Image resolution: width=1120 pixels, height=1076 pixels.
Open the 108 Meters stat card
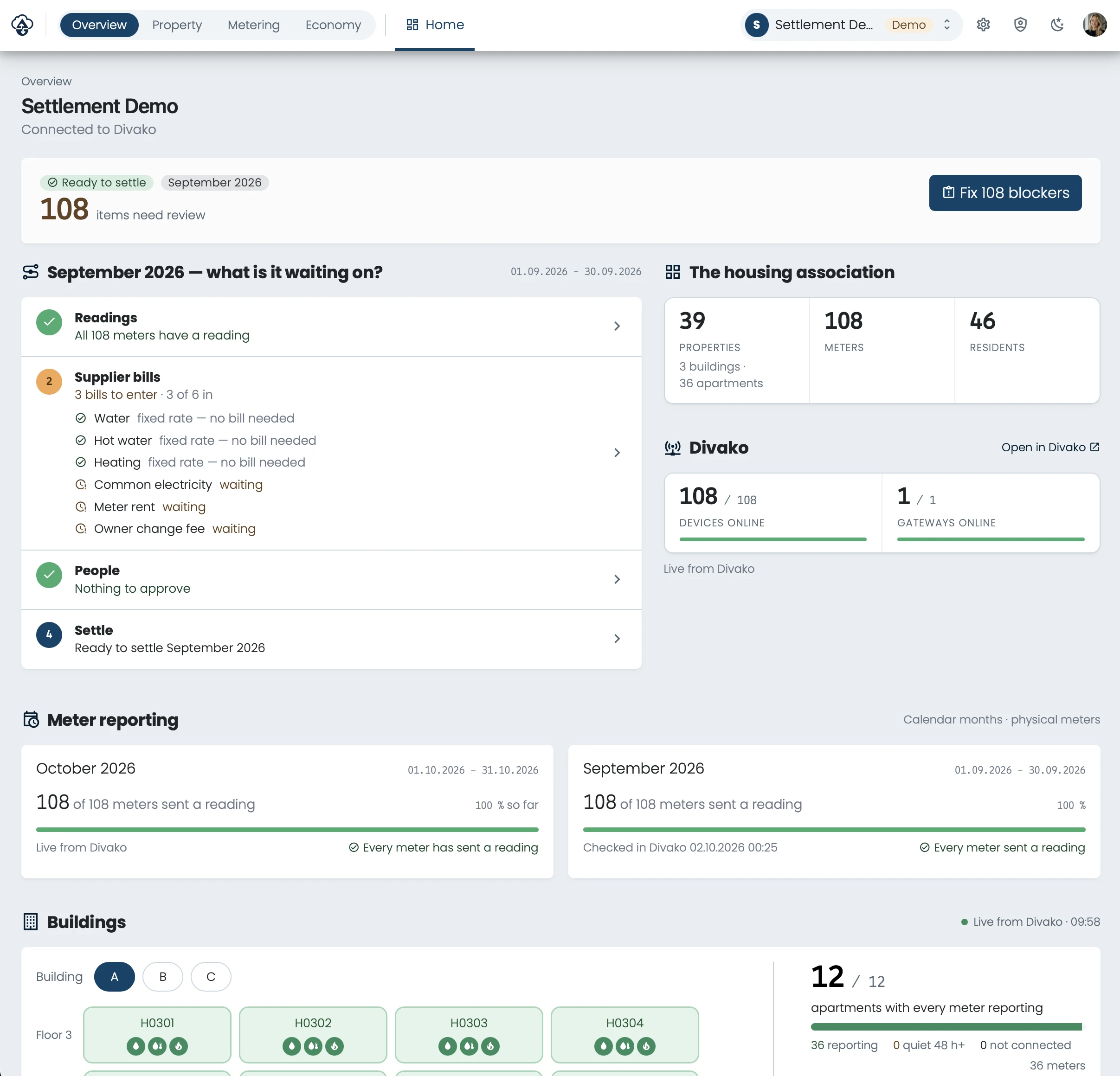[882, 351]
